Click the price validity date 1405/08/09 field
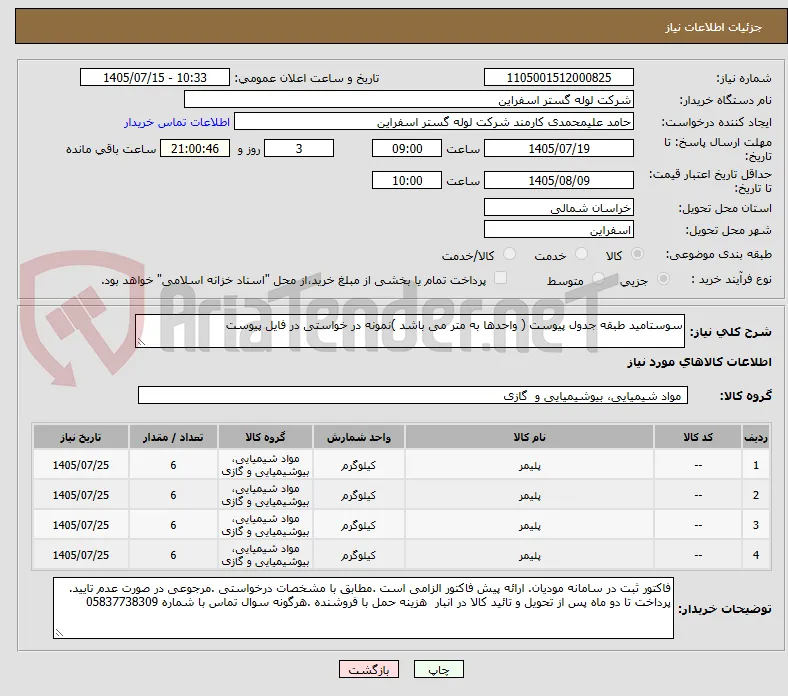 (x=559, y=180)
